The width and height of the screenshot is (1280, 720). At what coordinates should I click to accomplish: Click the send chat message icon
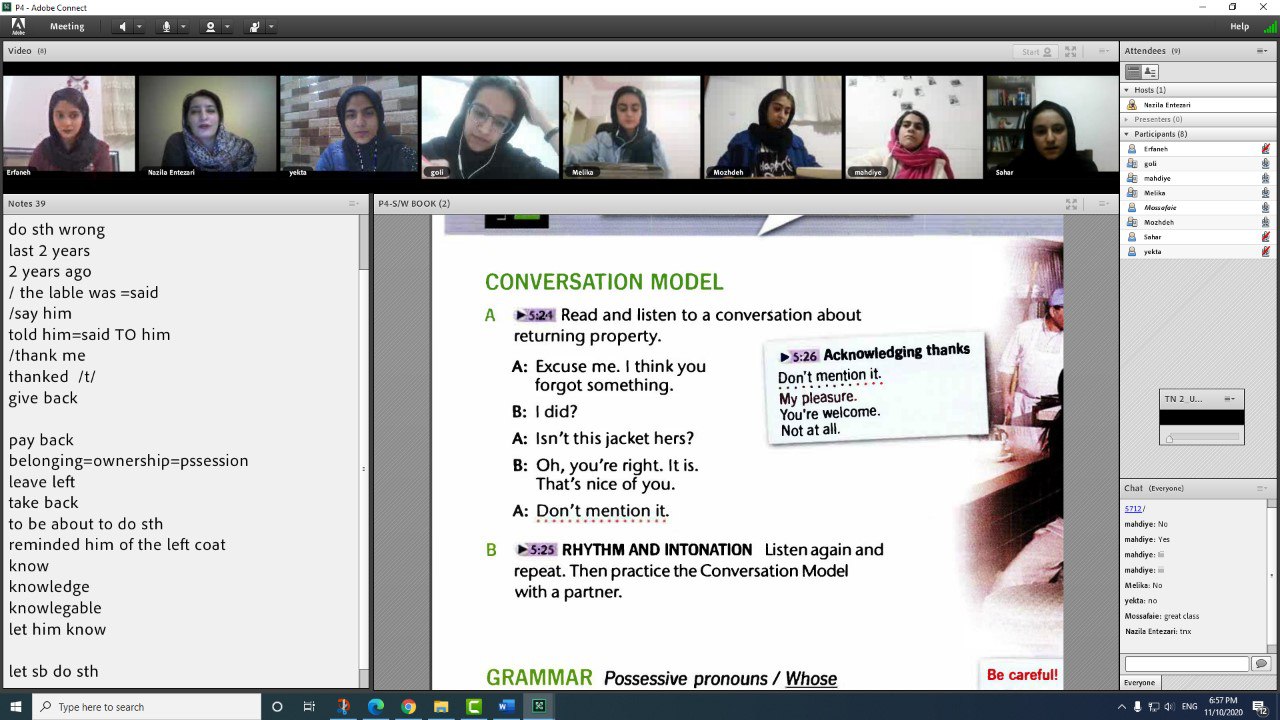click(1260, 664)
